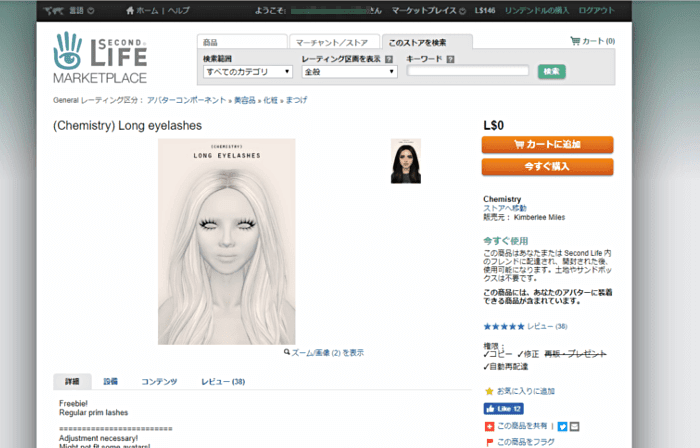Open the language (言語) globe menu

point(69,11)
